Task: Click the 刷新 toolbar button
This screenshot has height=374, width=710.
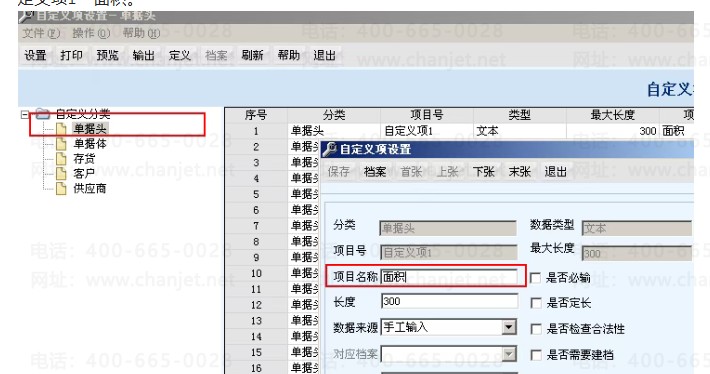Action: click(x=252, y=55)
